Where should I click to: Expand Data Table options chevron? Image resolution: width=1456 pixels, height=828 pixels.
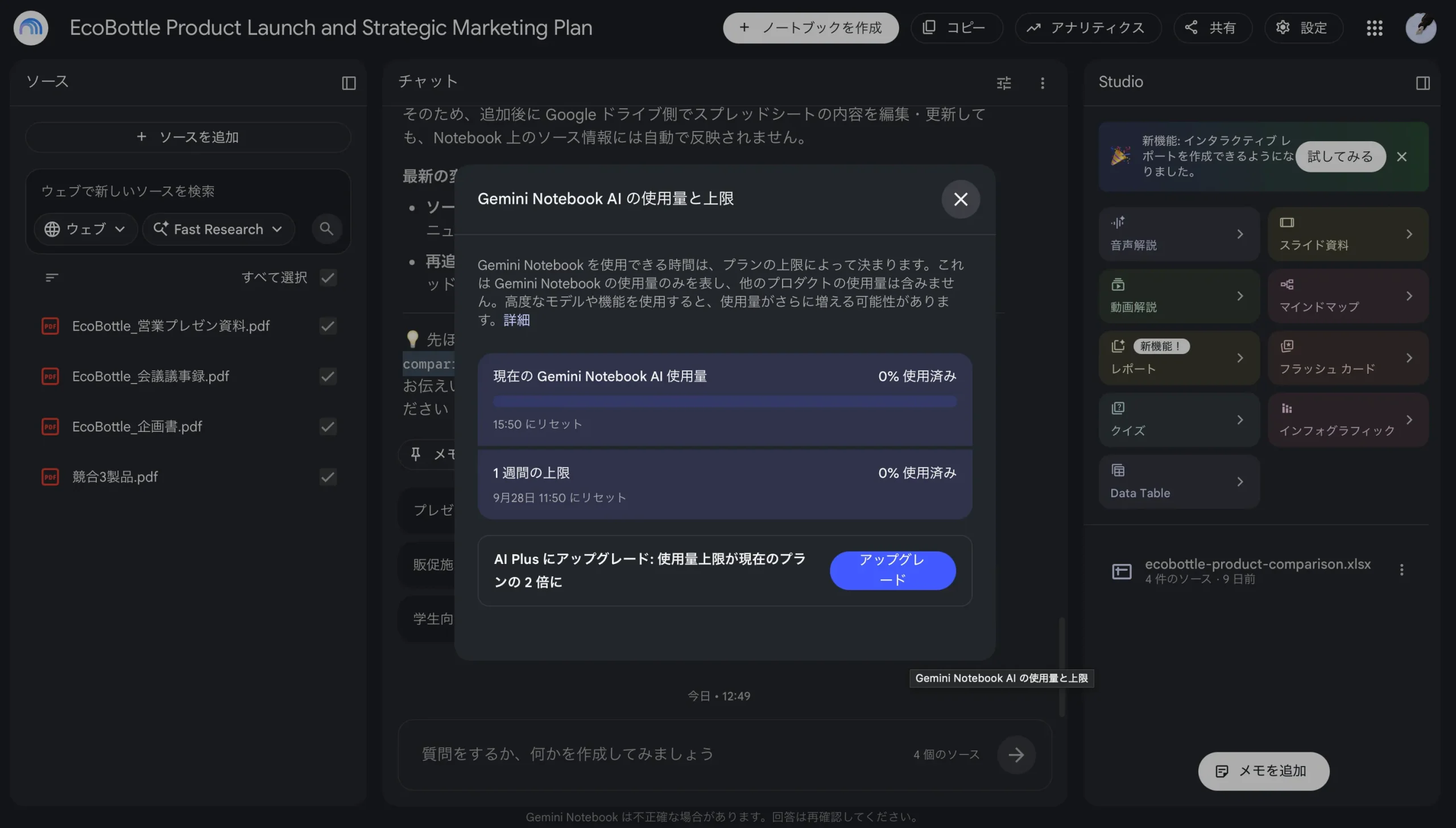[1240, 482]
